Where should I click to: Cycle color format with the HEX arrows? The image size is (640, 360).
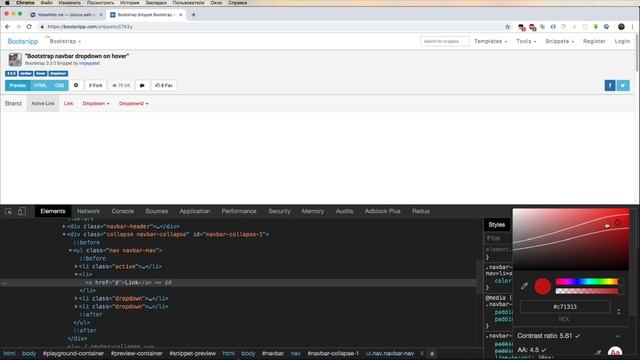coord(619,311)
